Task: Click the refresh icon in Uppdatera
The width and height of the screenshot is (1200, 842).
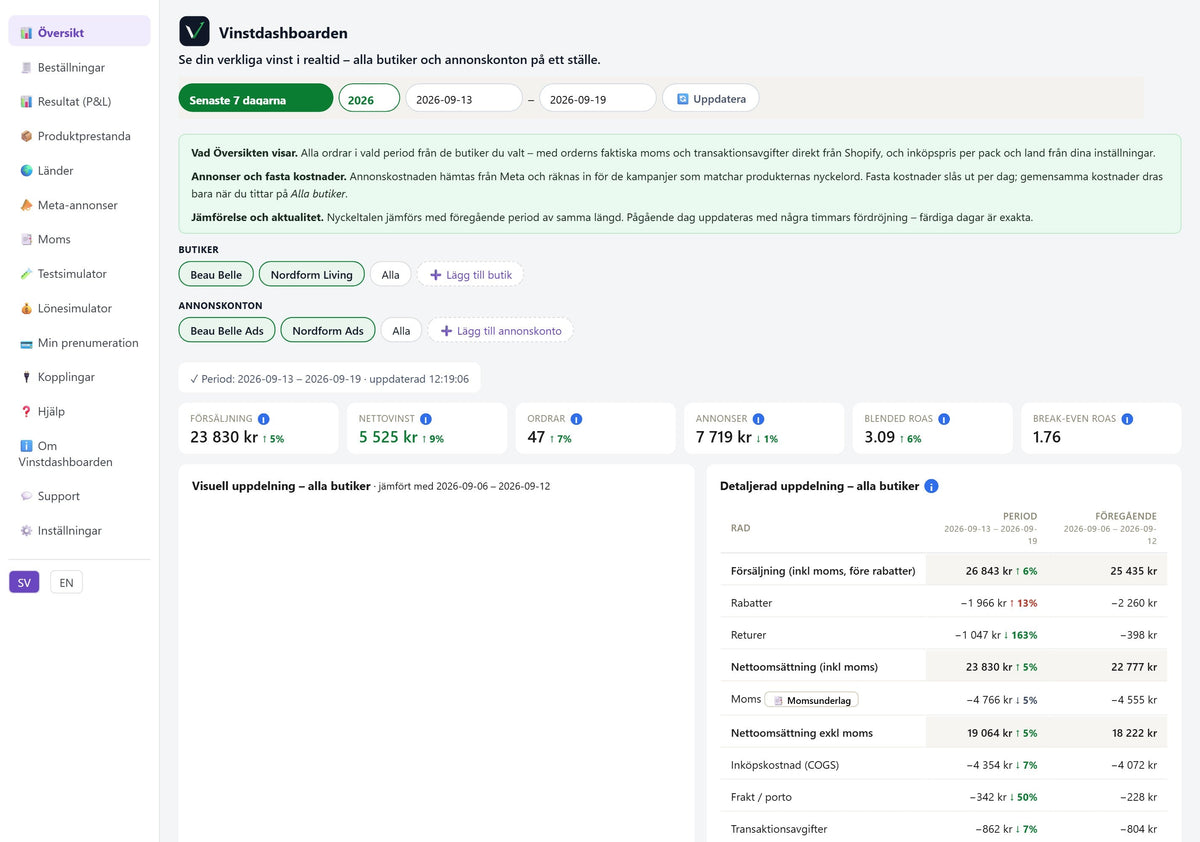Action: pyautogui.click(x=683, y=100)
